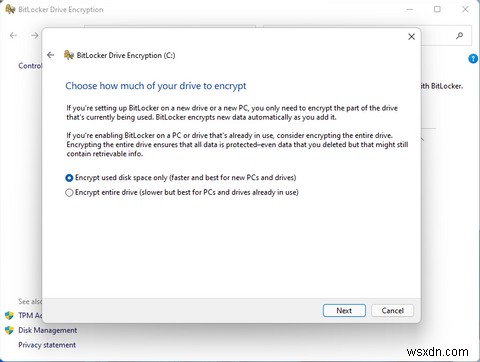Click 'BitLocker Drive Encryption (C:)' wizard title
The height and width of the screenshot is (362, 480).
pos(126,55)
